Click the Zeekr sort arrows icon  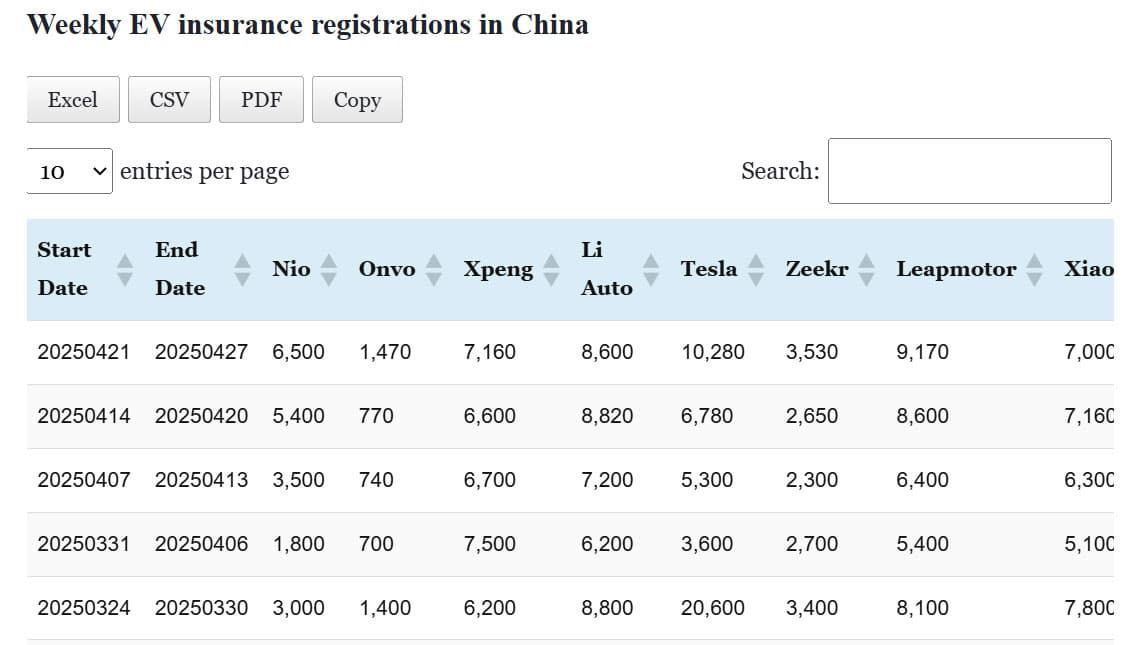(x=867, y=269)
